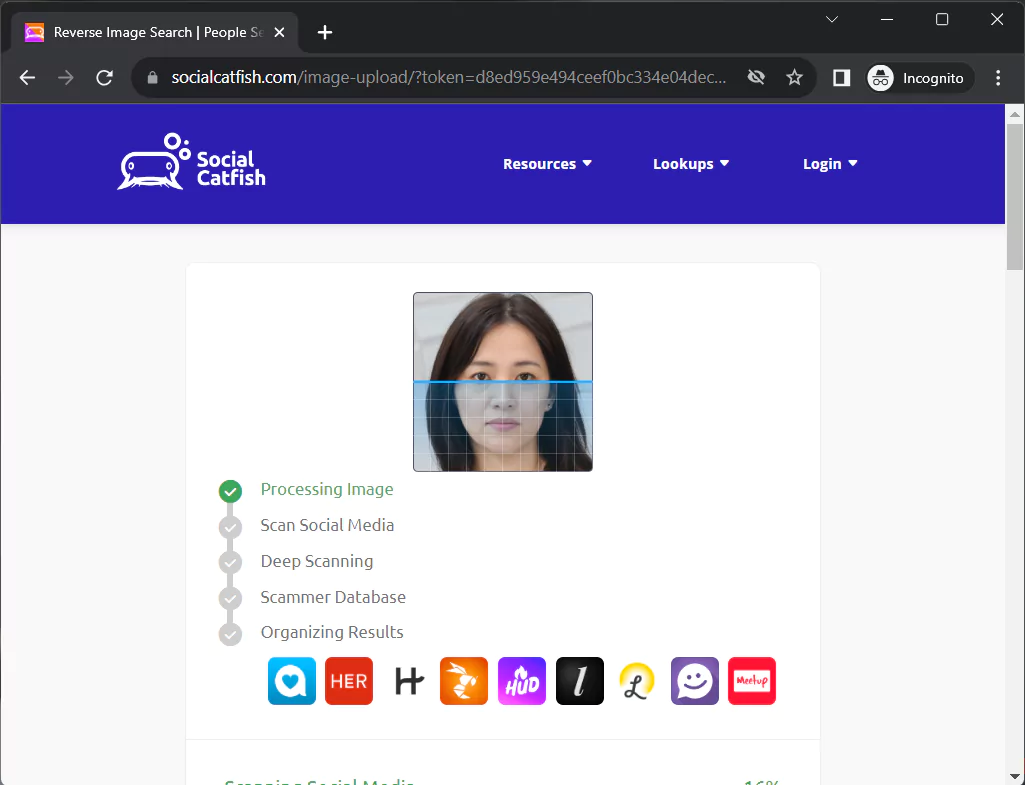The height and width of the screenshot is (785, 1025).
Task: Click the completed Processing Image checkmark
Action: click(x=230, y=491)
